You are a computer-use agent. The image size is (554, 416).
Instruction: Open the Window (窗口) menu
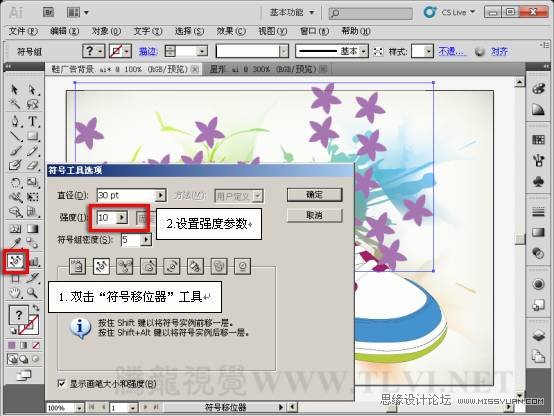click(x=314, y=31)
